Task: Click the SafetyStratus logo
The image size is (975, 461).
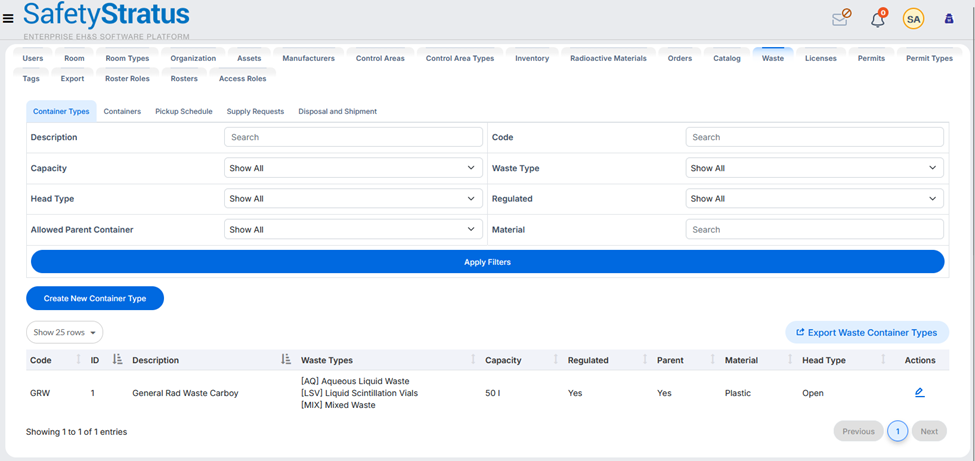Action: [x=106, y=21]
